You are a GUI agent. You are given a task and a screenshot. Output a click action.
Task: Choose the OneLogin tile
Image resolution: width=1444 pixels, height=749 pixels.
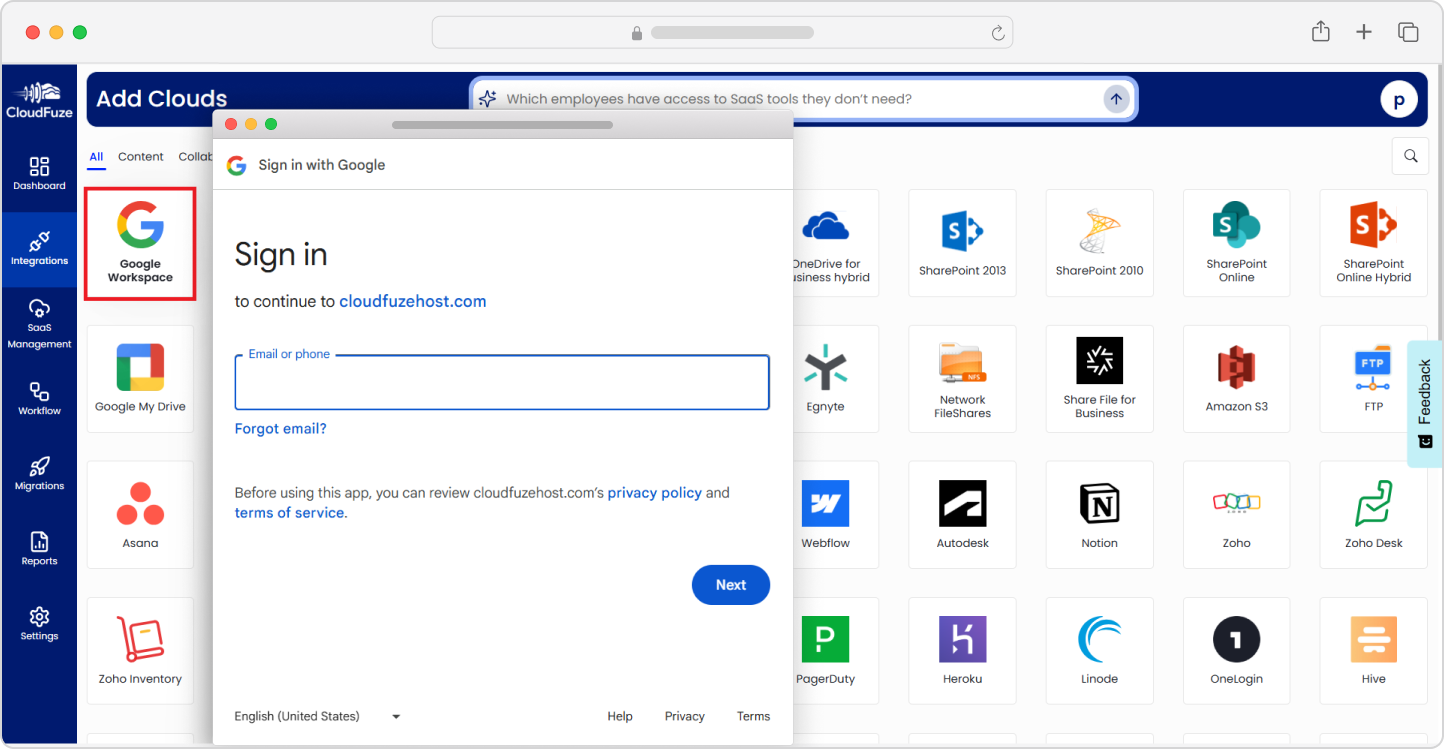(1236, 651)
